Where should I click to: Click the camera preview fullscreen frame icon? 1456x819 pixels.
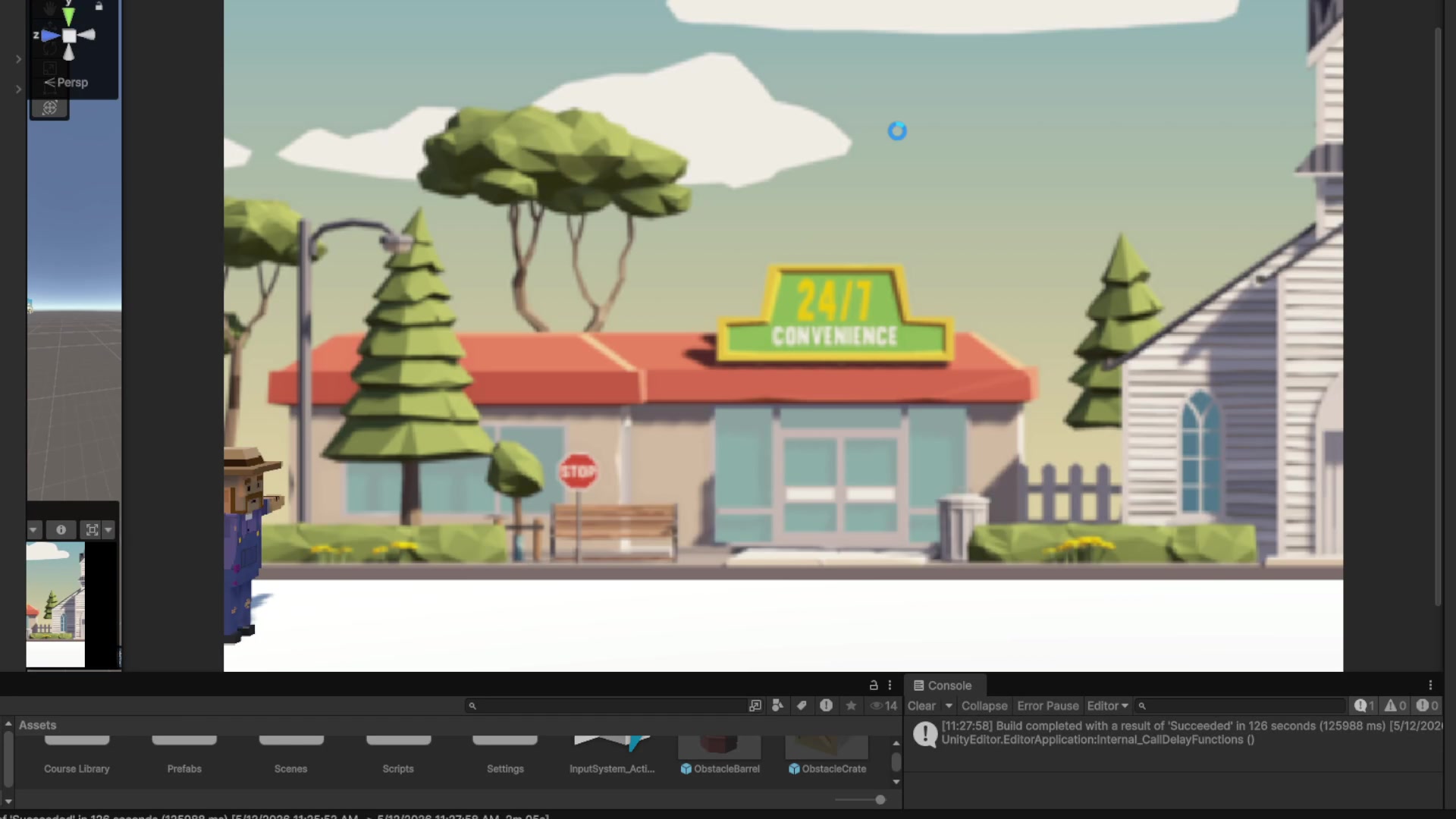point(92,530)
